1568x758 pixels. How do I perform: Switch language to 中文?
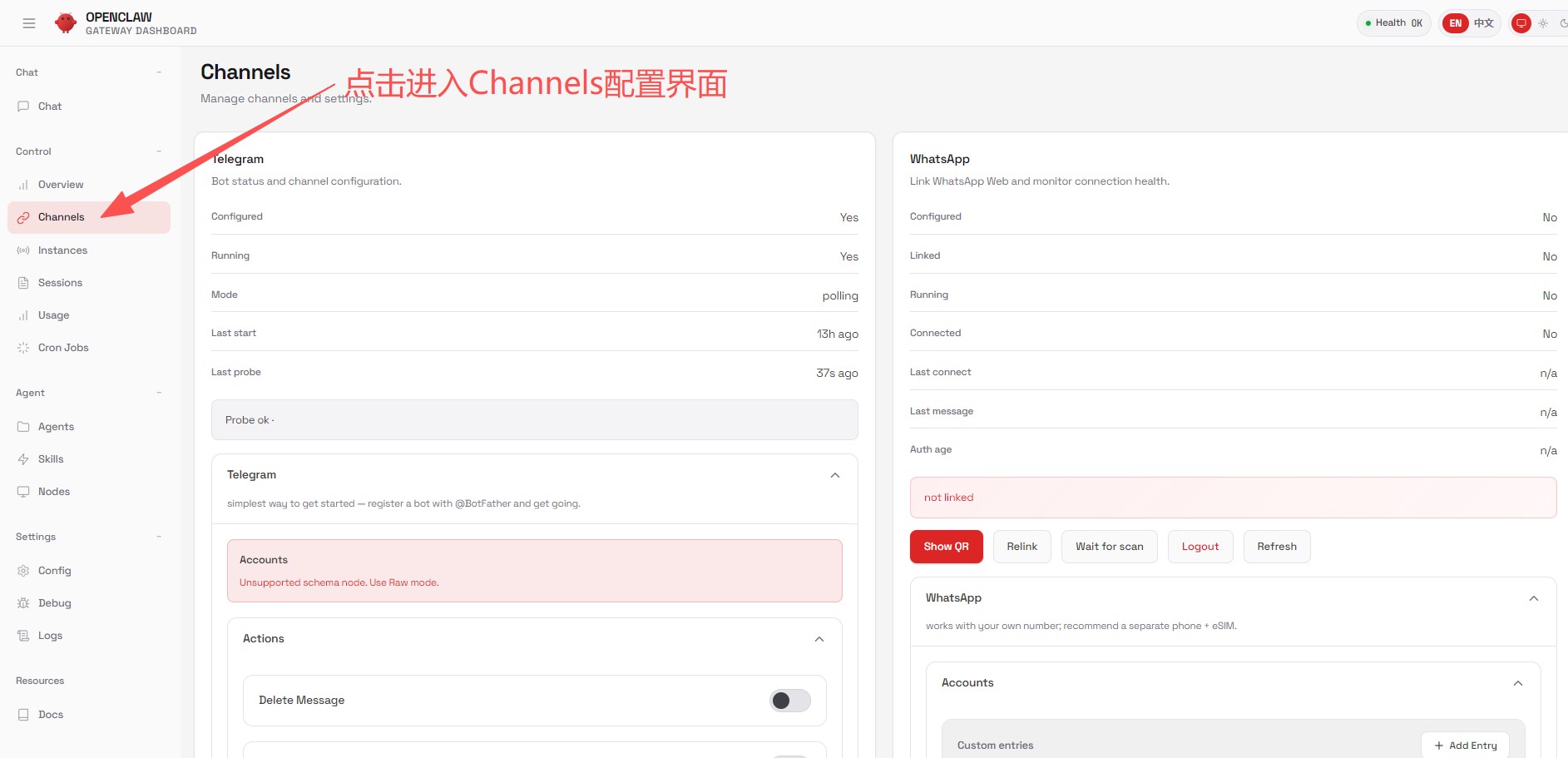(x=1484, y=23)
